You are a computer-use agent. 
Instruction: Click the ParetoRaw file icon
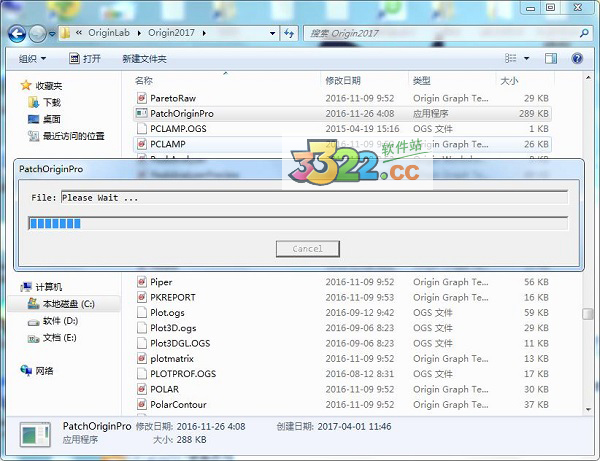pos(142,98)
